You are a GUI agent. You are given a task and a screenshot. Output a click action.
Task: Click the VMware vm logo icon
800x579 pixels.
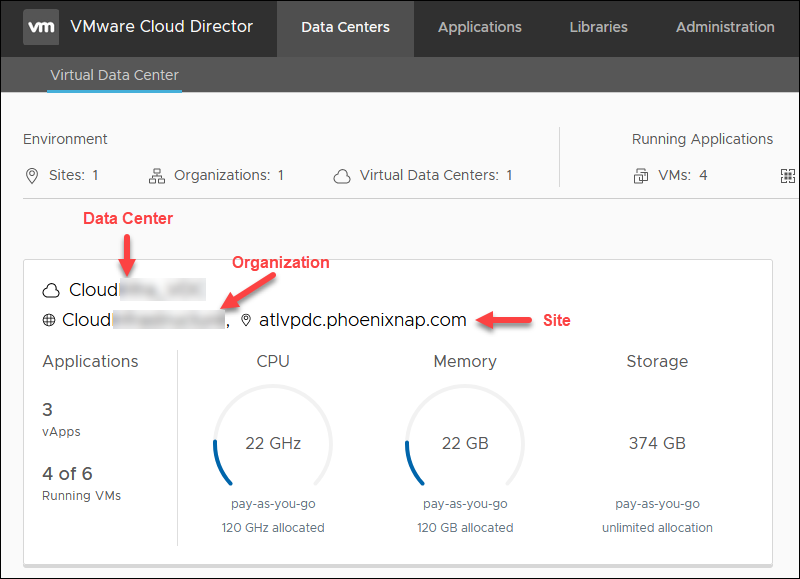coord(41,27)
